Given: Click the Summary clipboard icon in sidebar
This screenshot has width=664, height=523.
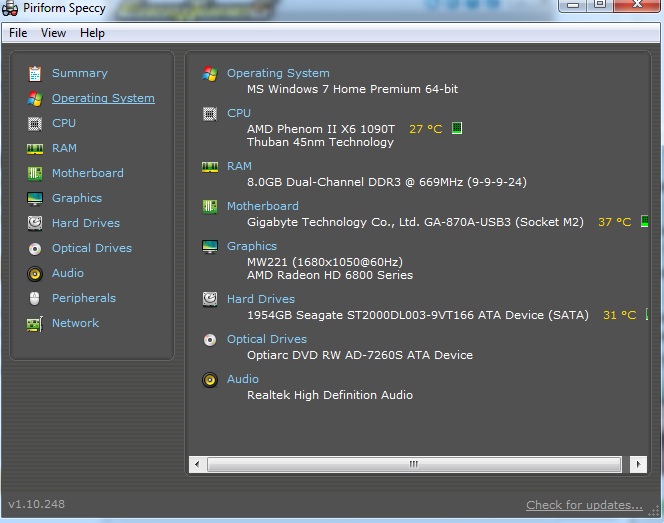Looking at the screenshot, I should coord(35,73).
